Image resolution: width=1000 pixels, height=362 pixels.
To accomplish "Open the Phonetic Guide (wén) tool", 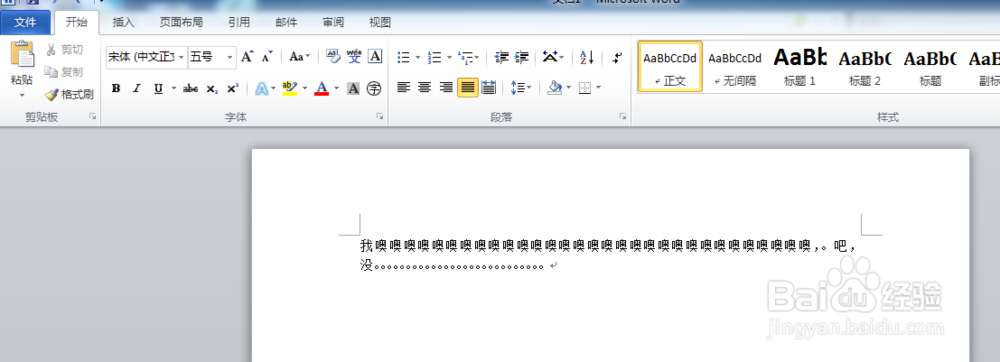I will (354, 57).
